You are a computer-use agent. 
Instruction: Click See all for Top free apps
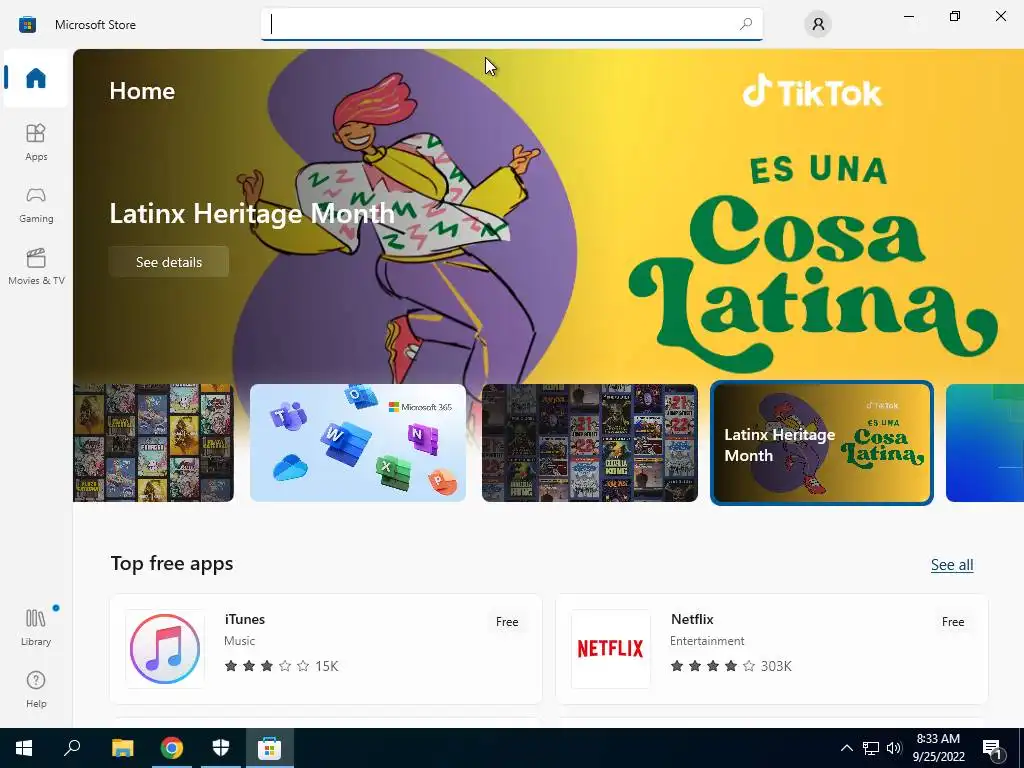952,564
